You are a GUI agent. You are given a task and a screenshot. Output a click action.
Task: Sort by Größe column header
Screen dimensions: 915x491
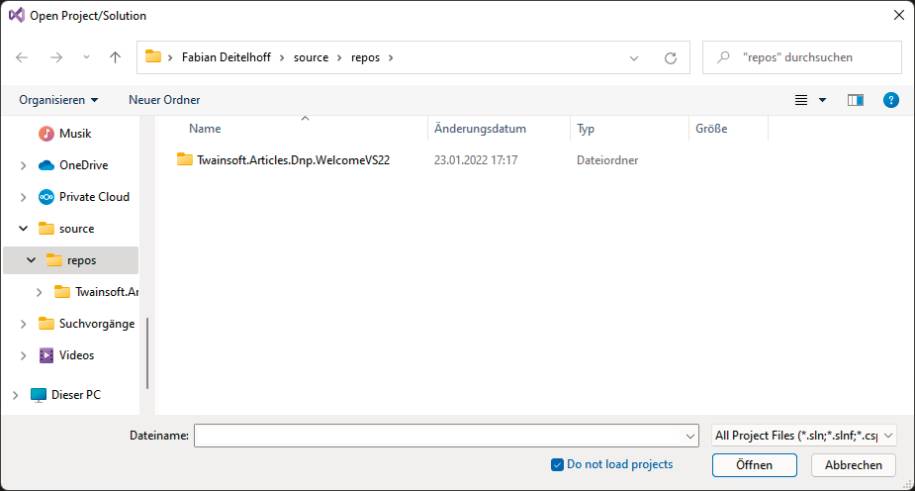pyautogui.click(x=711, y=128)
